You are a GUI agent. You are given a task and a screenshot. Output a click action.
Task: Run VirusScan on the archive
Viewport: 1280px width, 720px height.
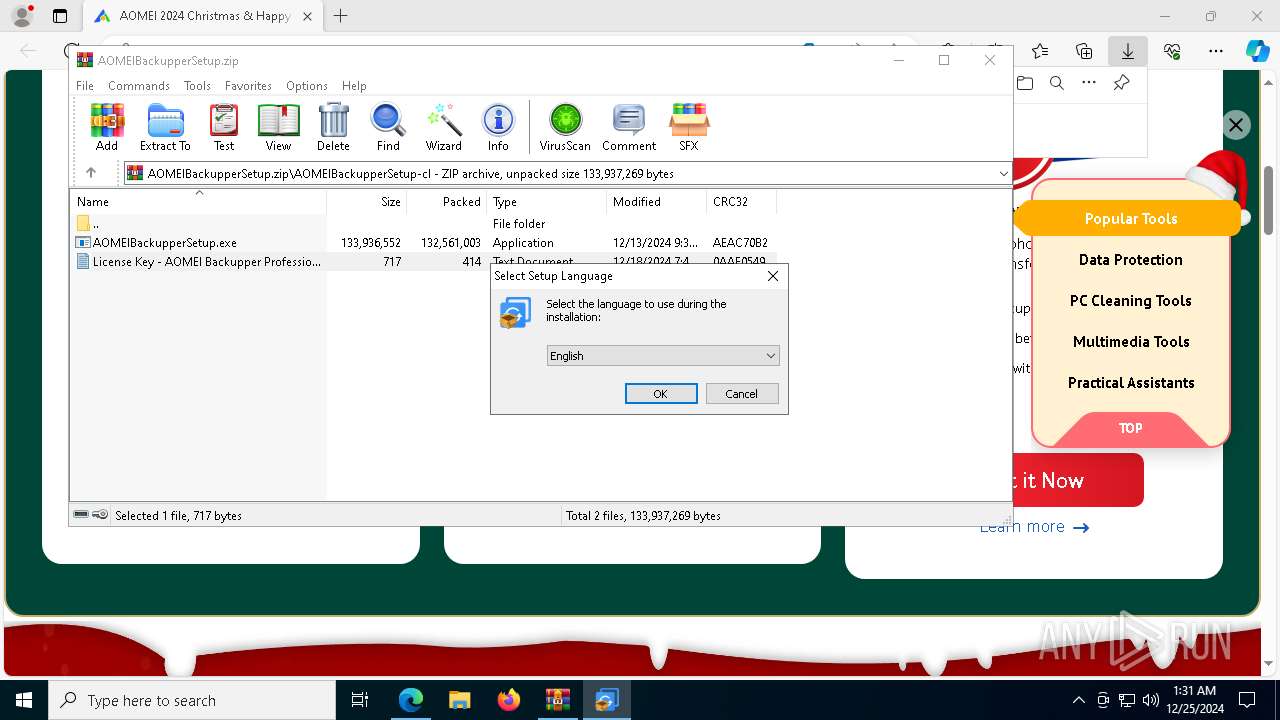click(565, 127)
